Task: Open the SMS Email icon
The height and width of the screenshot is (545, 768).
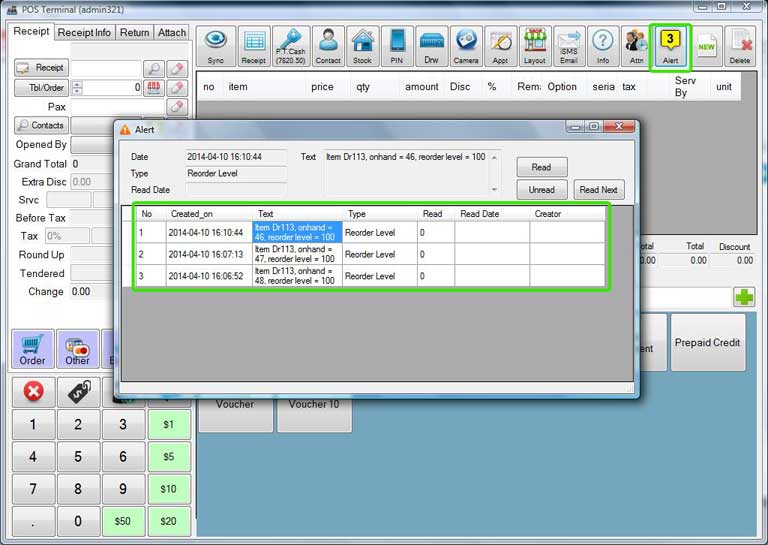Action: pos(569,46)
